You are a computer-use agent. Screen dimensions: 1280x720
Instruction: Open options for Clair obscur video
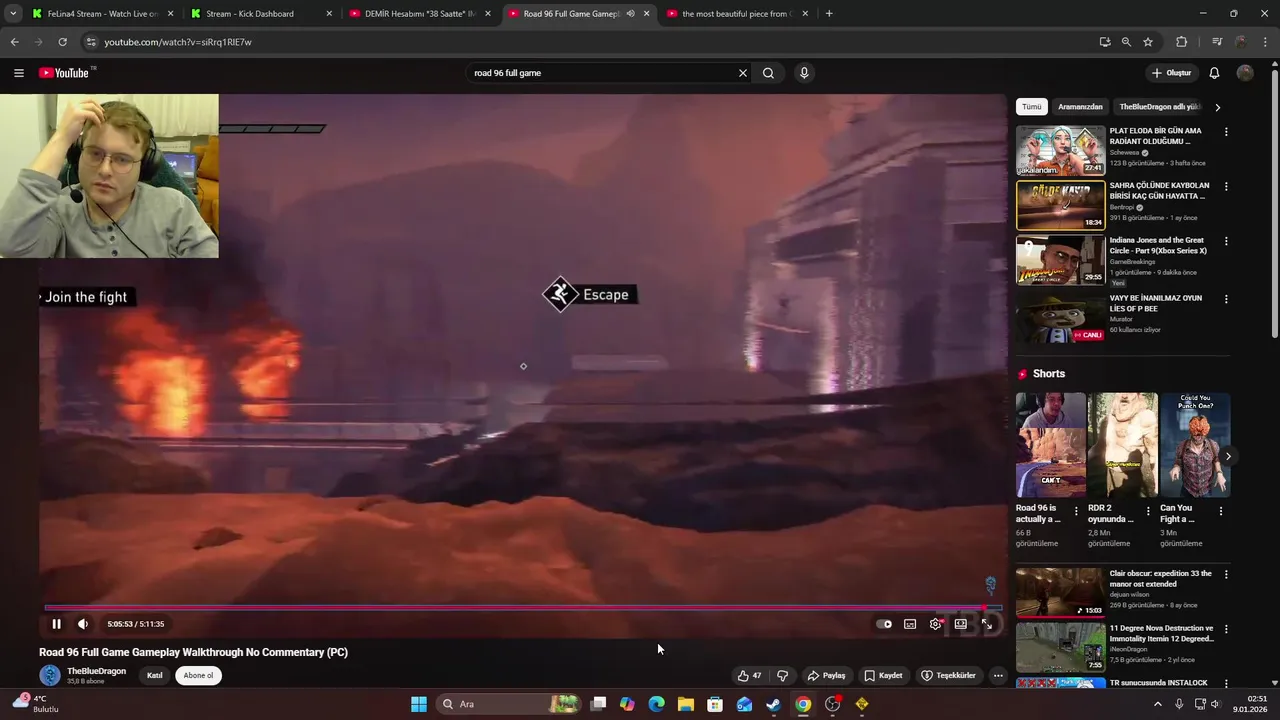[1226, 575]
